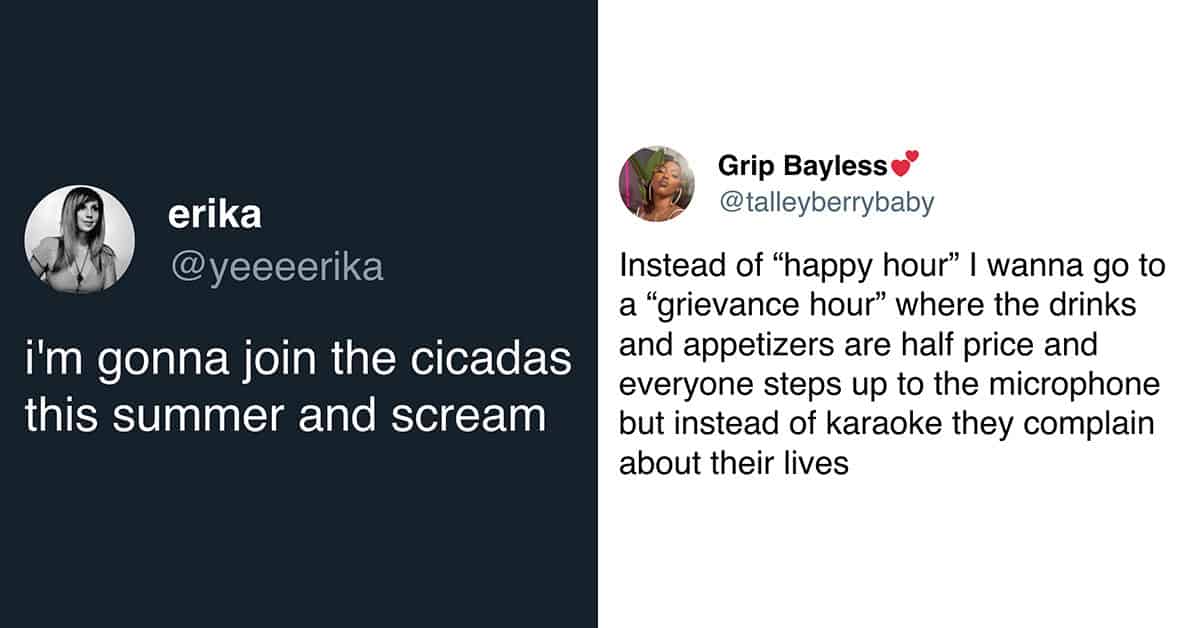Open Grip Bayless's profile picture
The height and width of the screenshot is (628, 1200).
point(656,184)
